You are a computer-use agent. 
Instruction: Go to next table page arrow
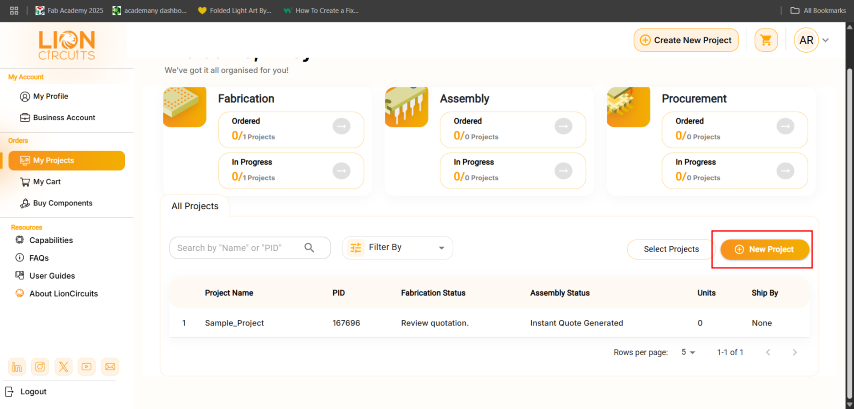click(795, 352)
